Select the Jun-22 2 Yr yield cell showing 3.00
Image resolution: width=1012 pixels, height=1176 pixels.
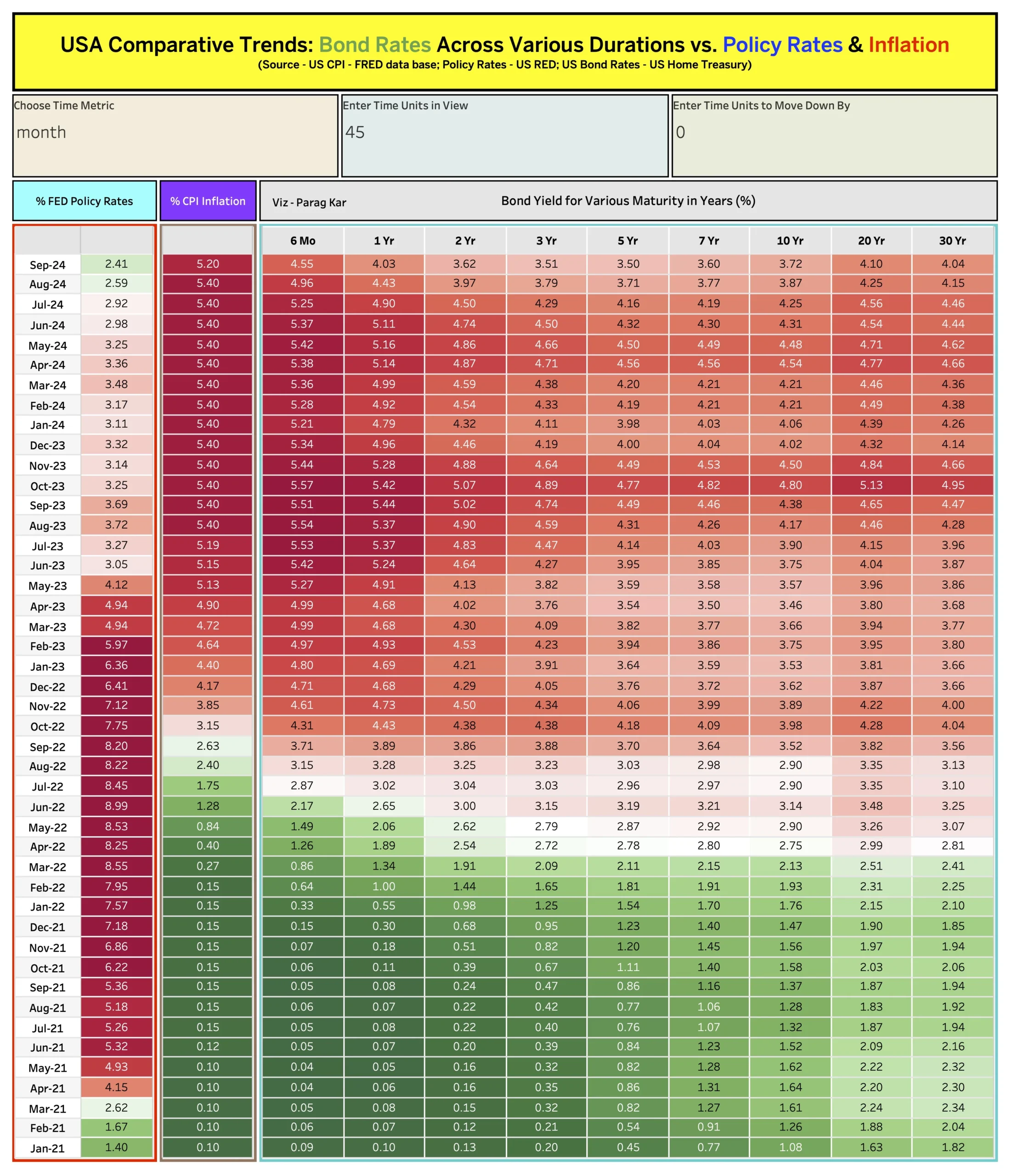(465, 806)
